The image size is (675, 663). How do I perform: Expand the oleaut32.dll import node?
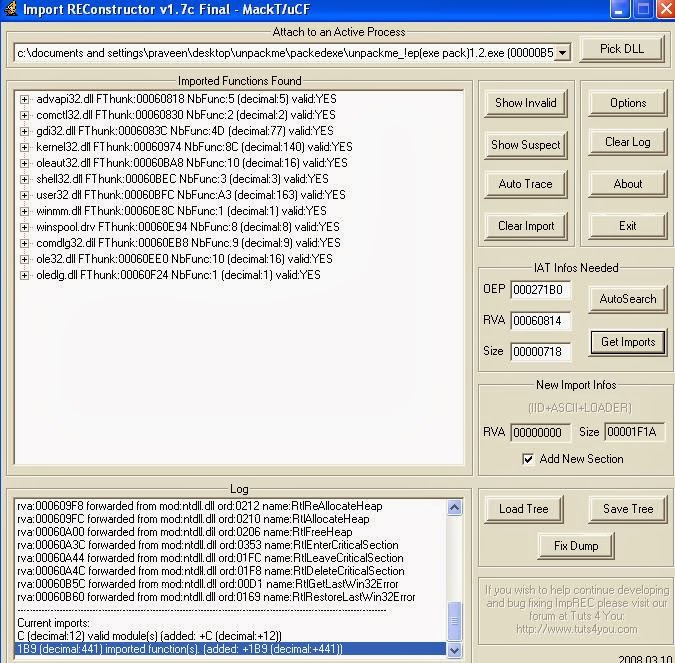pyautogui.click(x=25, y=163)
